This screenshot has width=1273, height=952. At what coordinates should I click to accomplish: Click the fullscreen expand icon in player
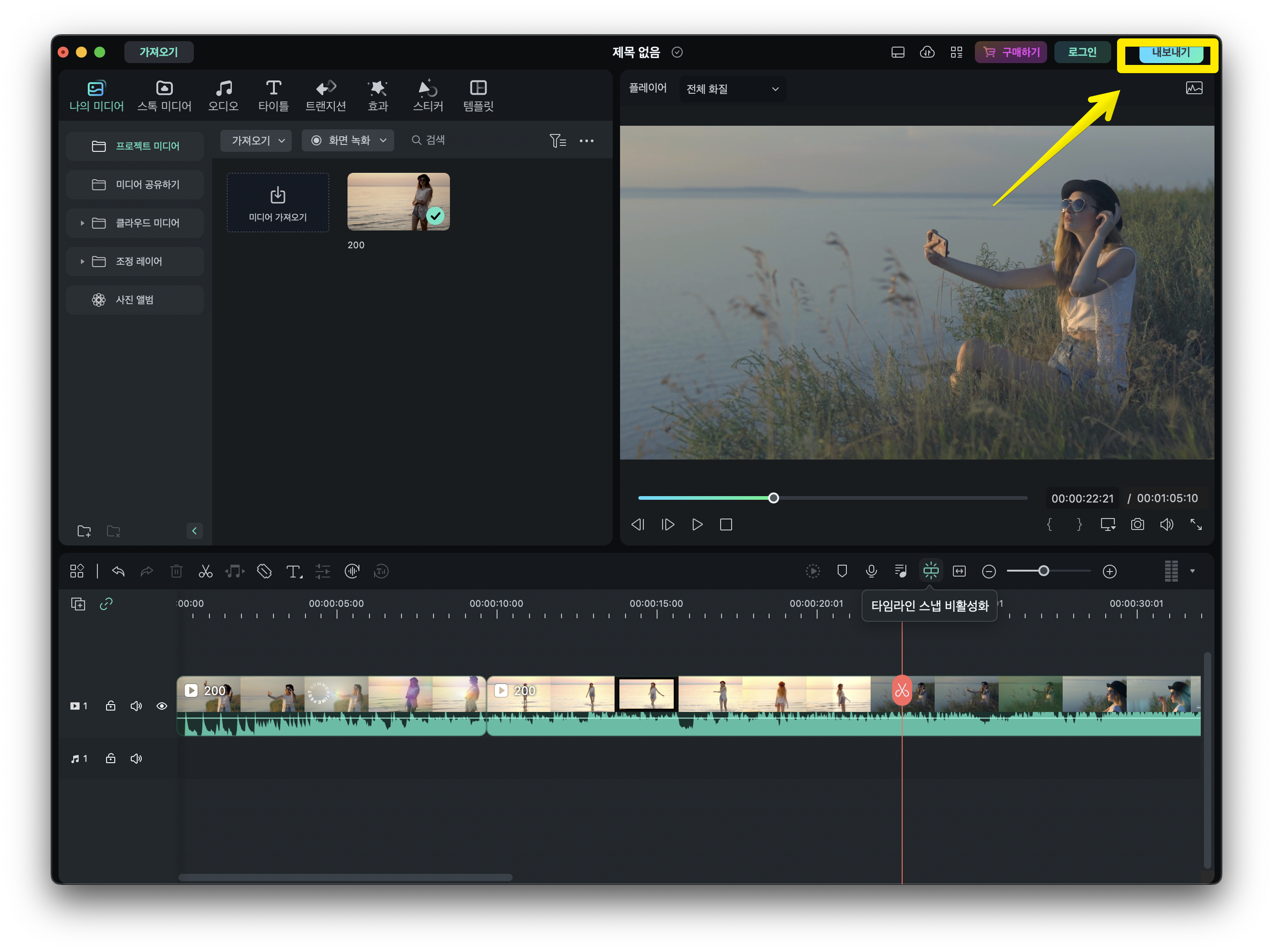[x=1196, y=524]
